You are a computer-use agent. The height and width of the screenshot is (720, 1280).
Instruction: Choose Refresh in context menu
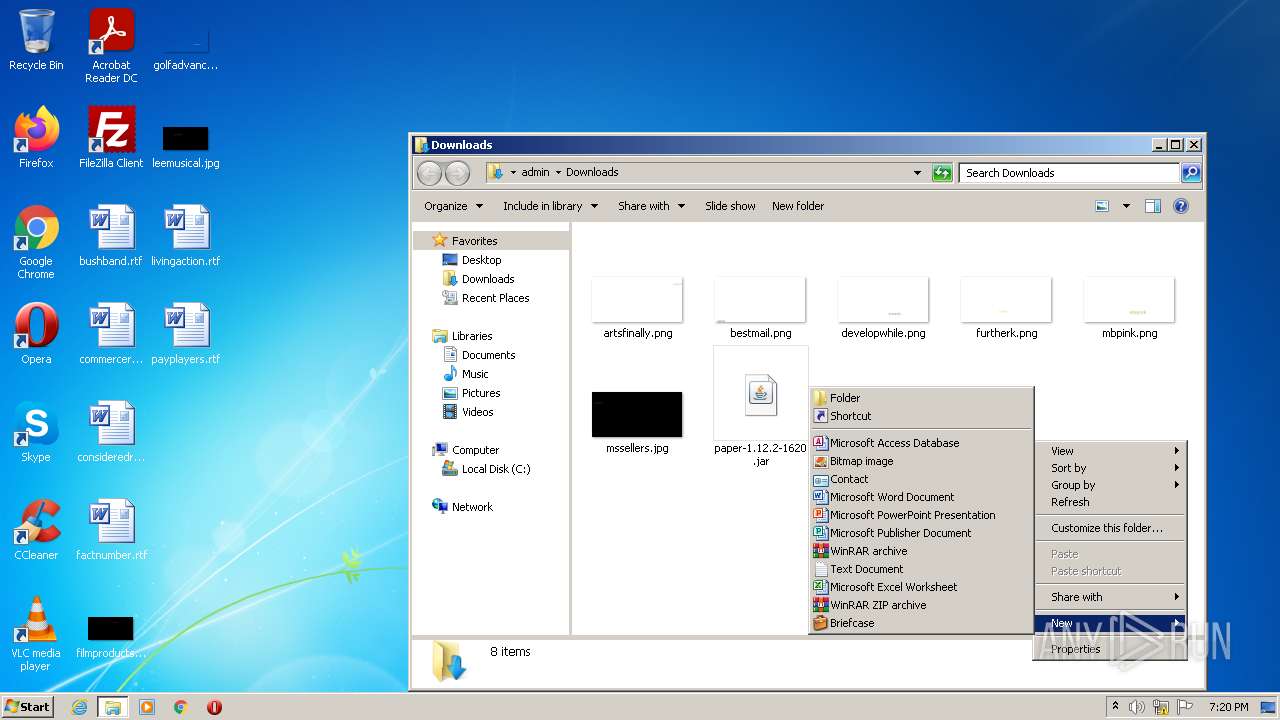coord(1110,502)
